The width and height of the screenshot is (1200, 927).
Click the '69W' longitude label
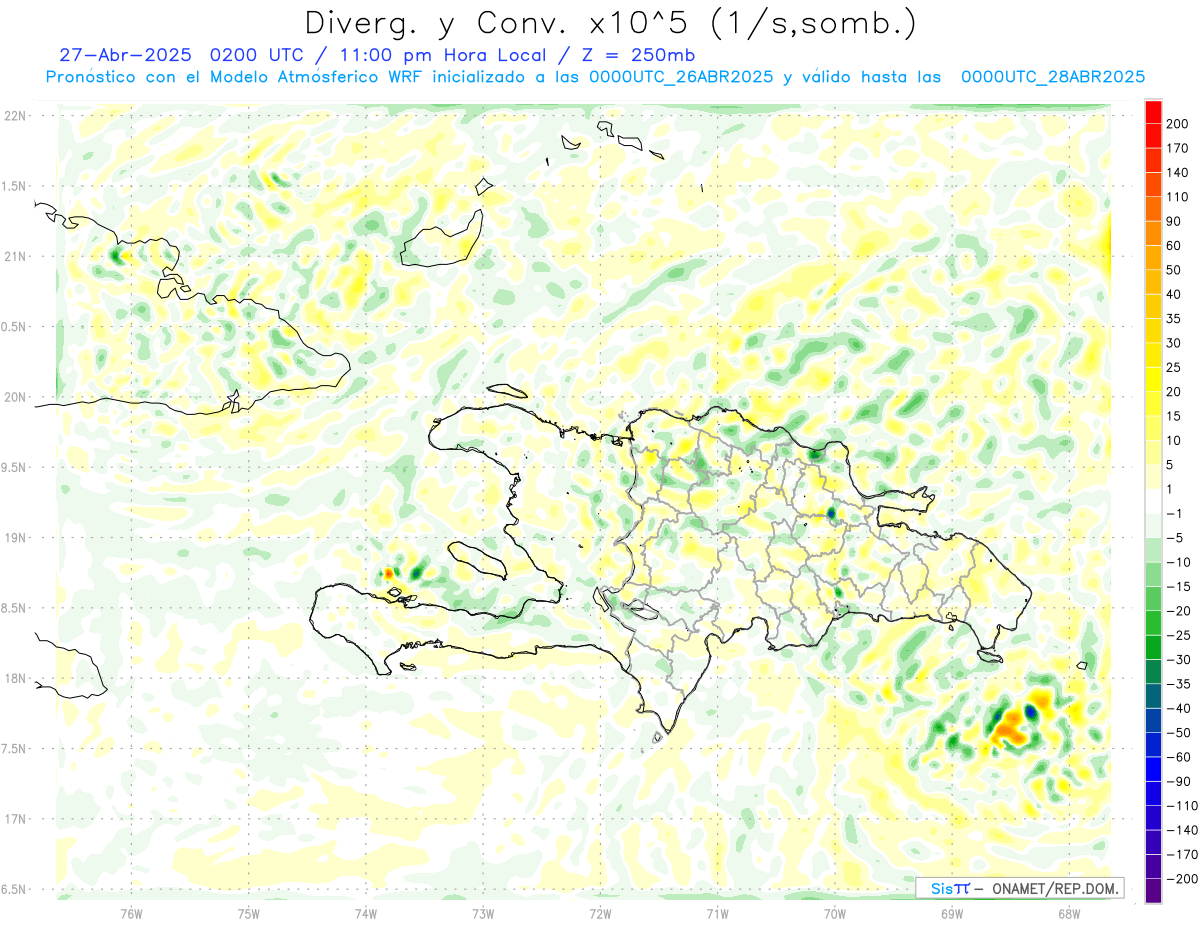point(952,913)
